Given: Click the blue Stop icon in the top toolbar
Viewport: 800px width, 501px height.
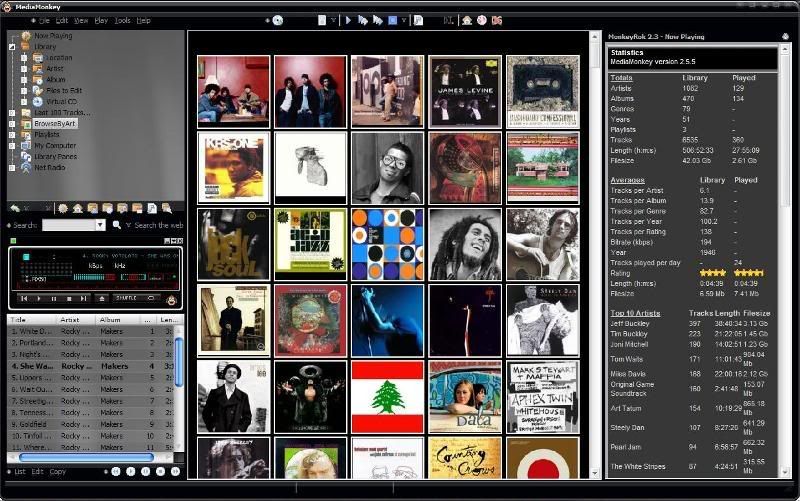Looking at the screenshot, I should [x=392, y=20].
